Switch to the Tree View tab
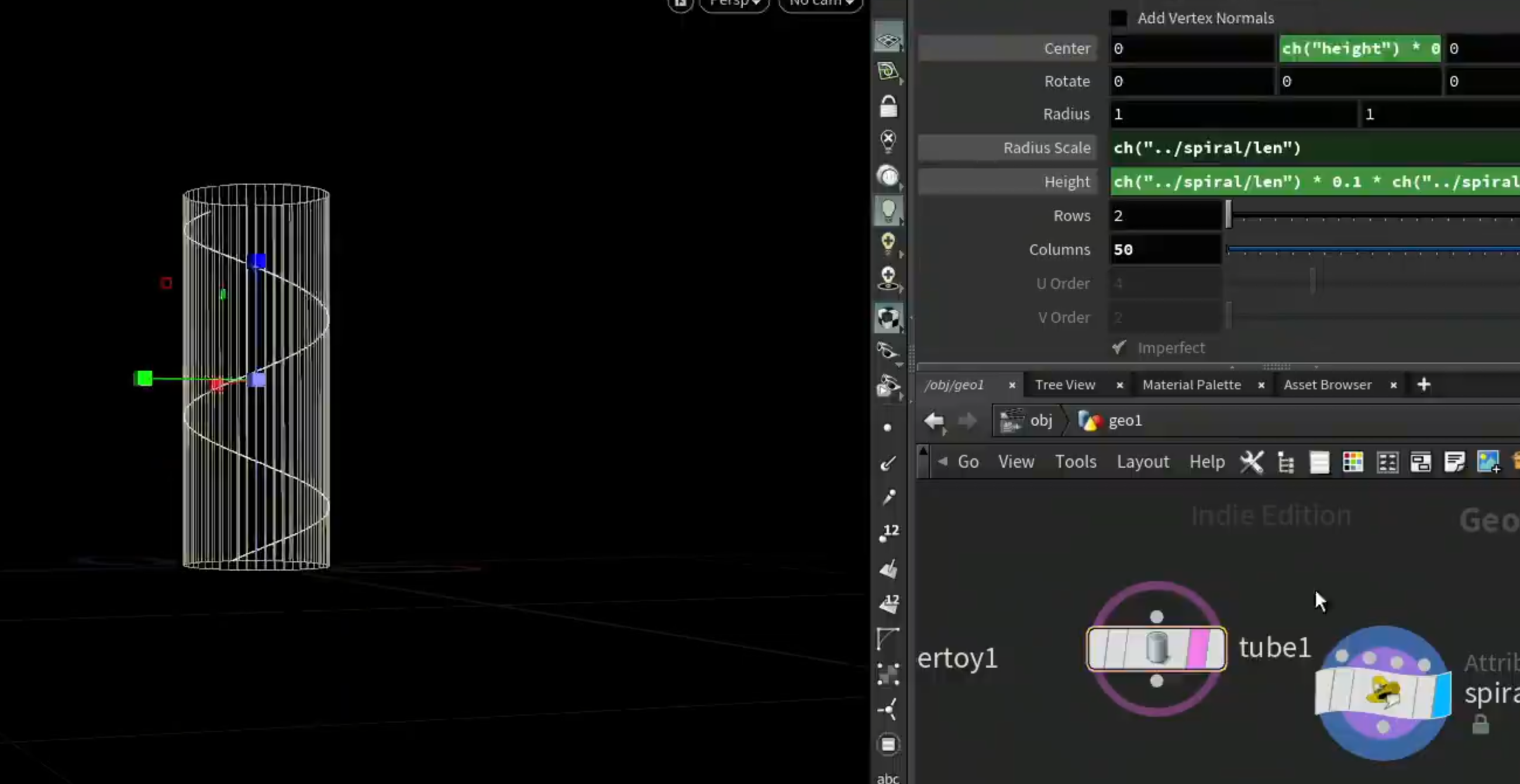This screenshot has width=1520, height=784. point(1065,385)
